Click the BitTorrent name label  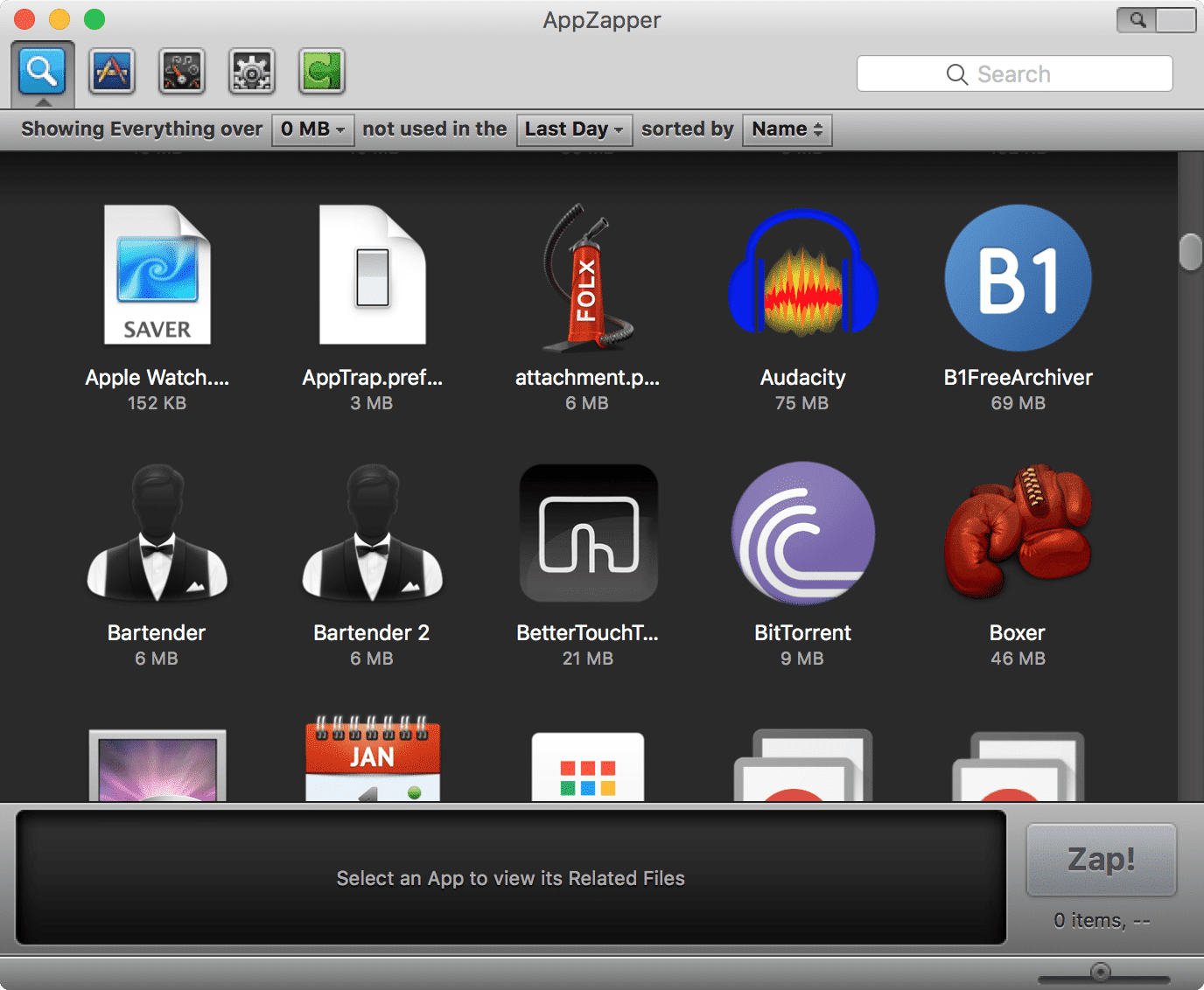[x=803, y=632]
